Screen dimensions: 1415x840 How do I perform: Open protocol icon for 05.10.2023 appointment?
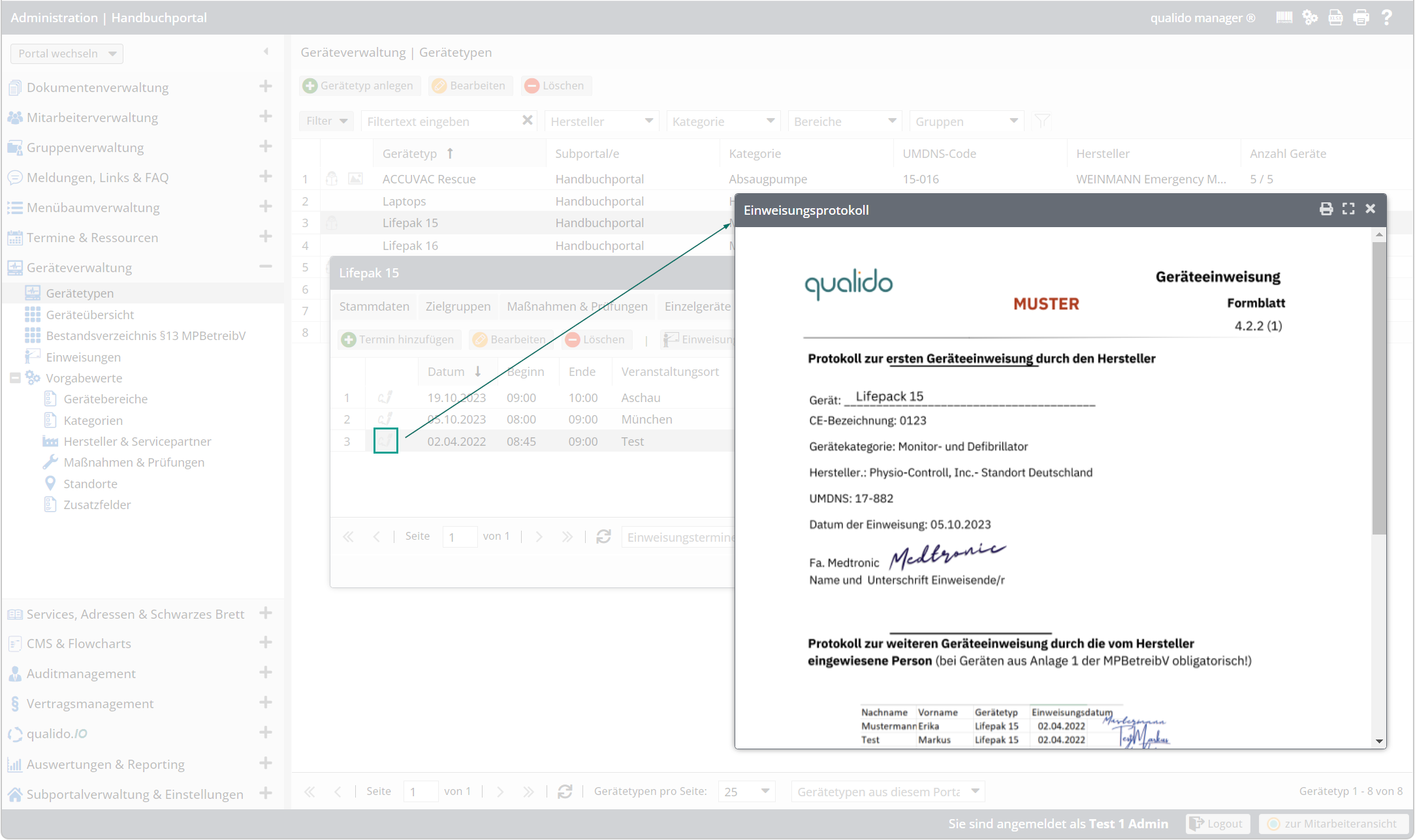coord(385,419)
